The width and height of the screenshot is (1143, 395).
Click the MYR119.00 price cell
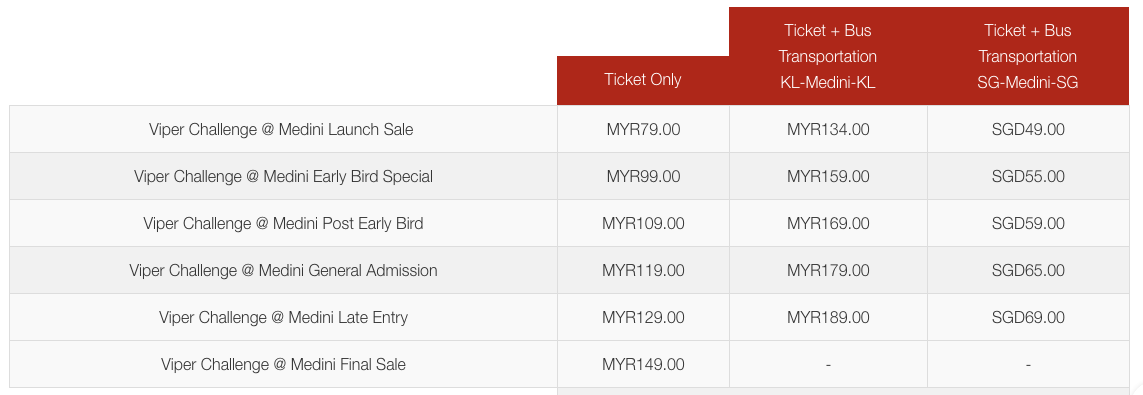[x=643, y=270]
